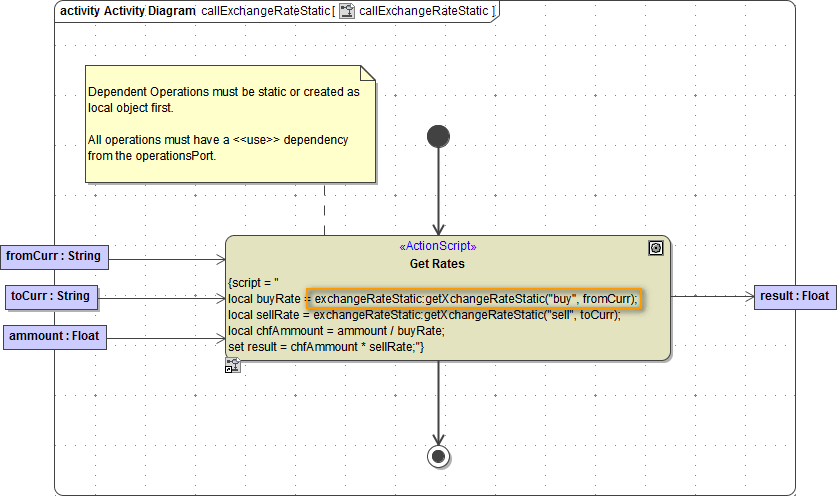The height and width of the screenshot is (497, 838).
Task: Select the dashed anchor line below the note
Action: click(x=325, y=210)
